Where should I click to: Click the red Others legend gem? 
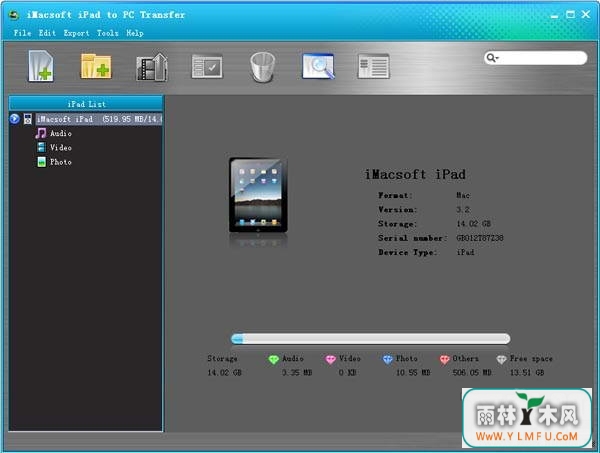(x=444, y=359)
